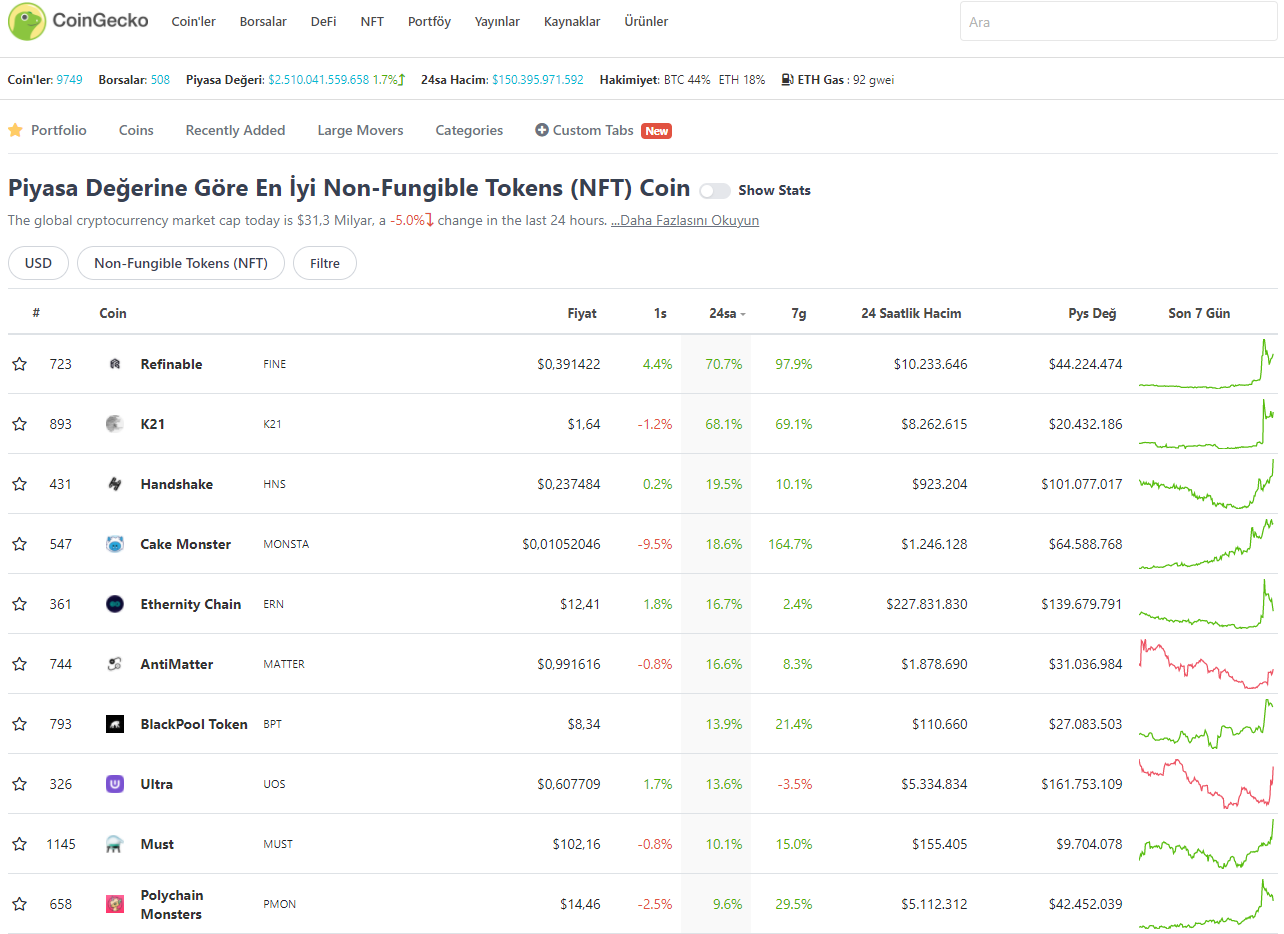Open the DeFi navigation menu
This screenshot has height=934, width=1284.
tap(324, 21)
